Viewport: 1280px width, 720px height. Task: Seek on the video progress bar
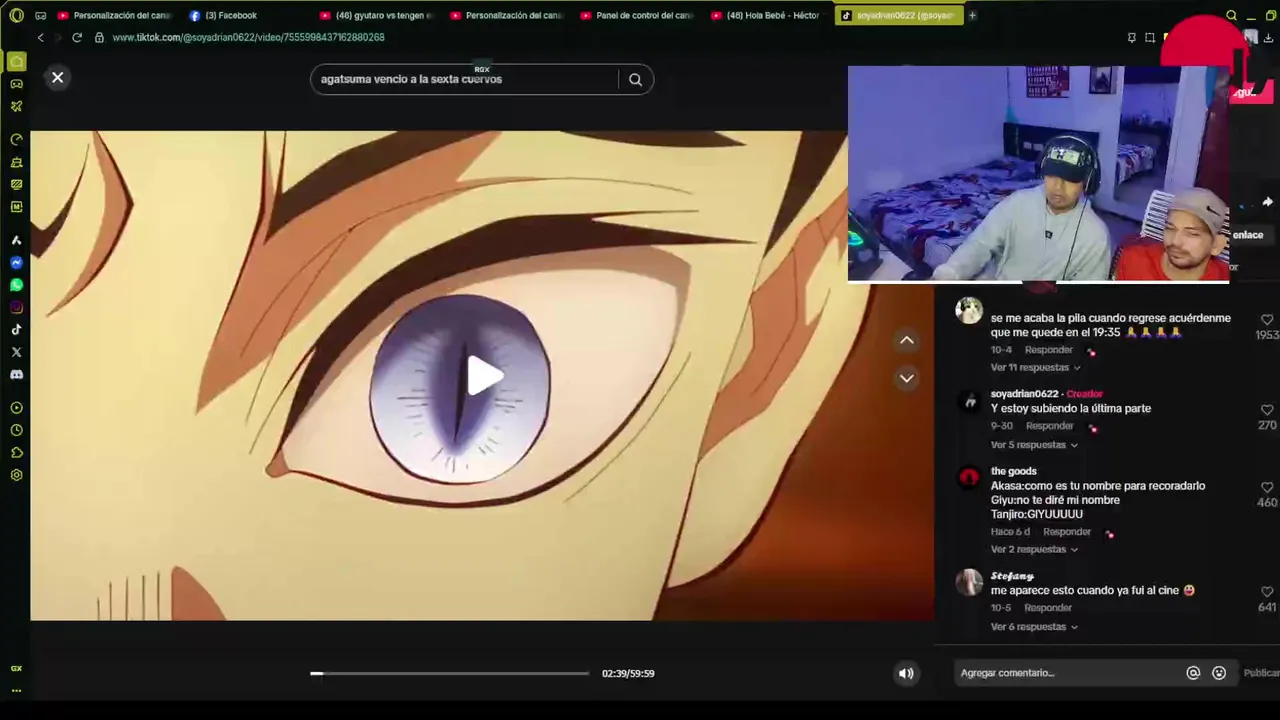449,674
